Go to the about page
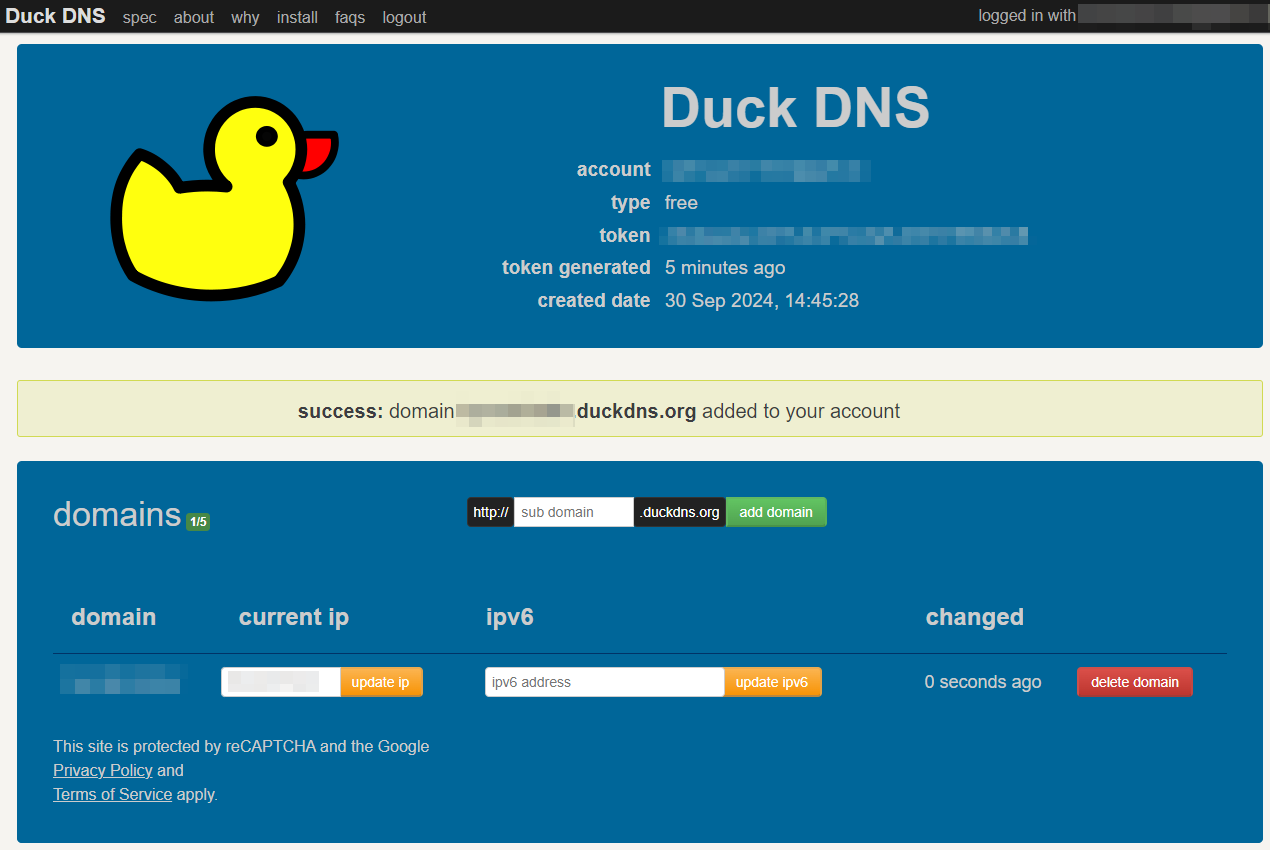This screenshot has width=1270, height=850. (x=194, y=17)
